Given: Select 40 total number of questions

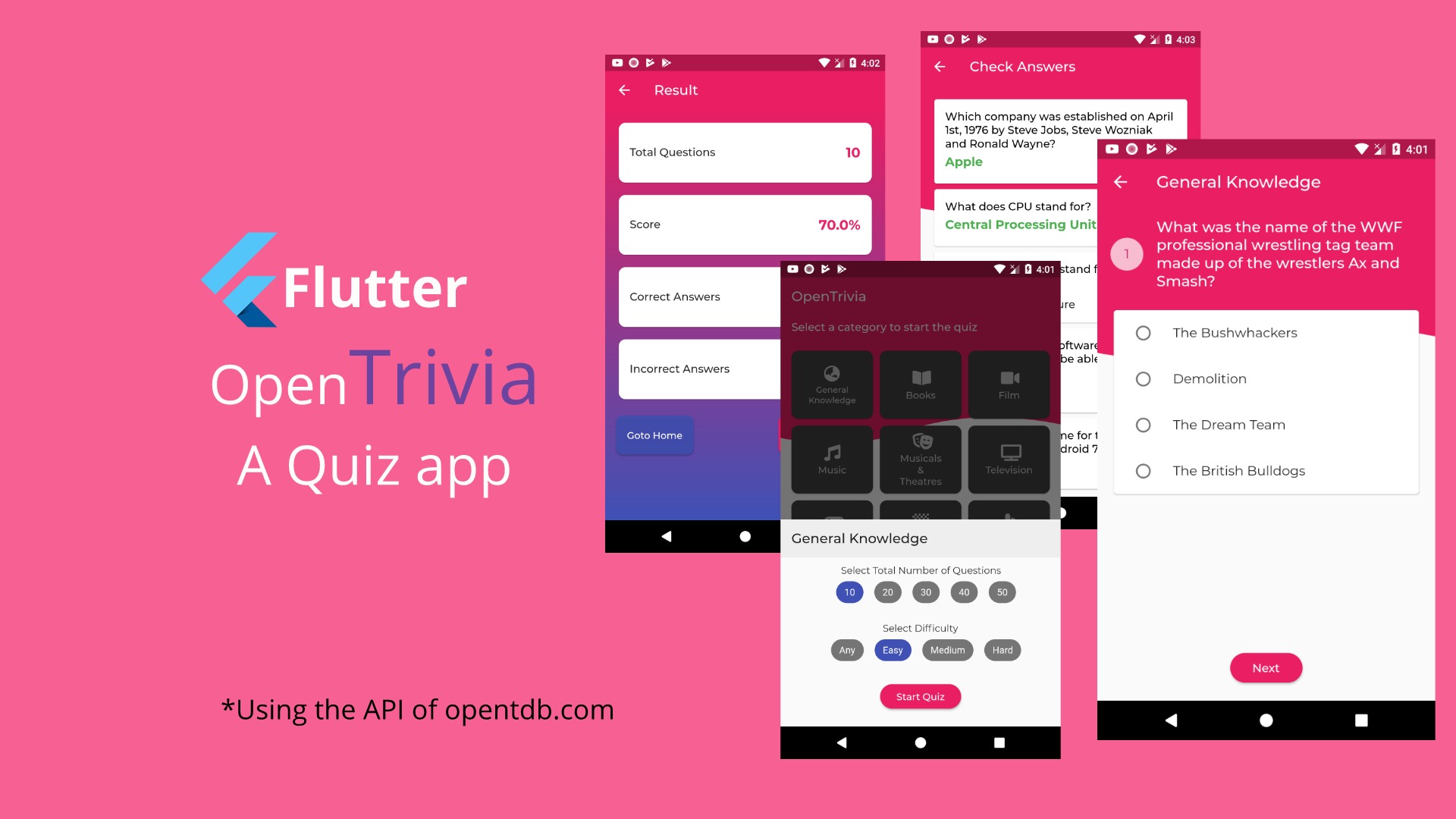Looking at the screenshot, I should click(x=963, y=592).
